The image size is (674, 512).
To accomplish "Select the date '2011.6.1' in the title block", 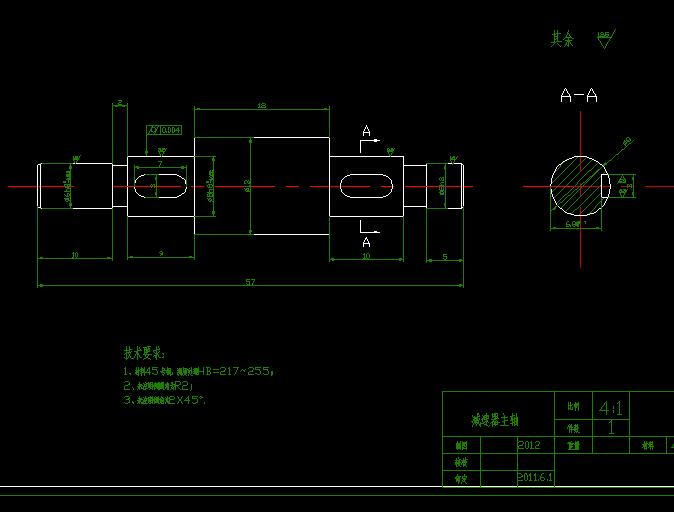I will click(535, 477).
